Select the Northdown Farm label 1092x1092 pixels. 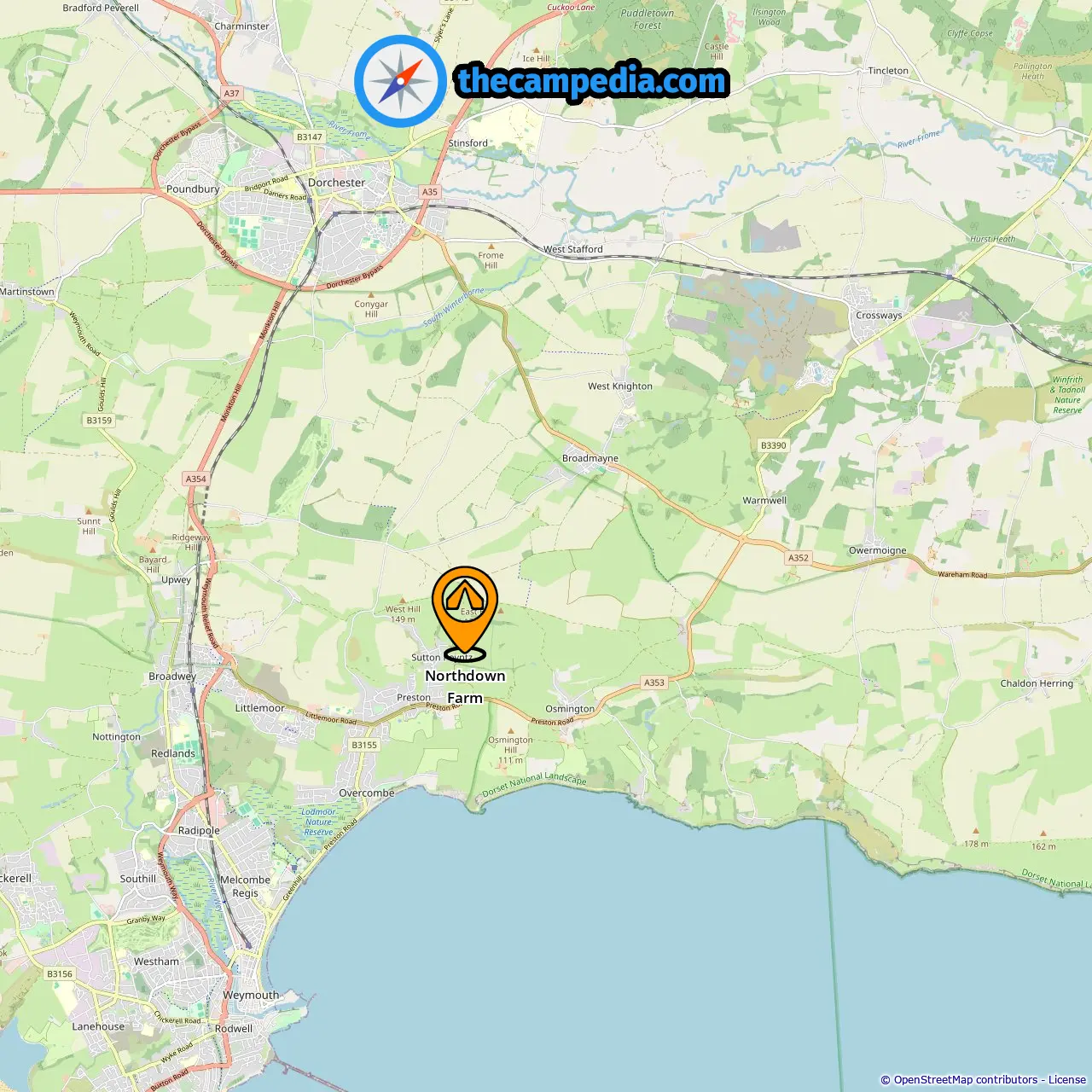coord(465,687)
